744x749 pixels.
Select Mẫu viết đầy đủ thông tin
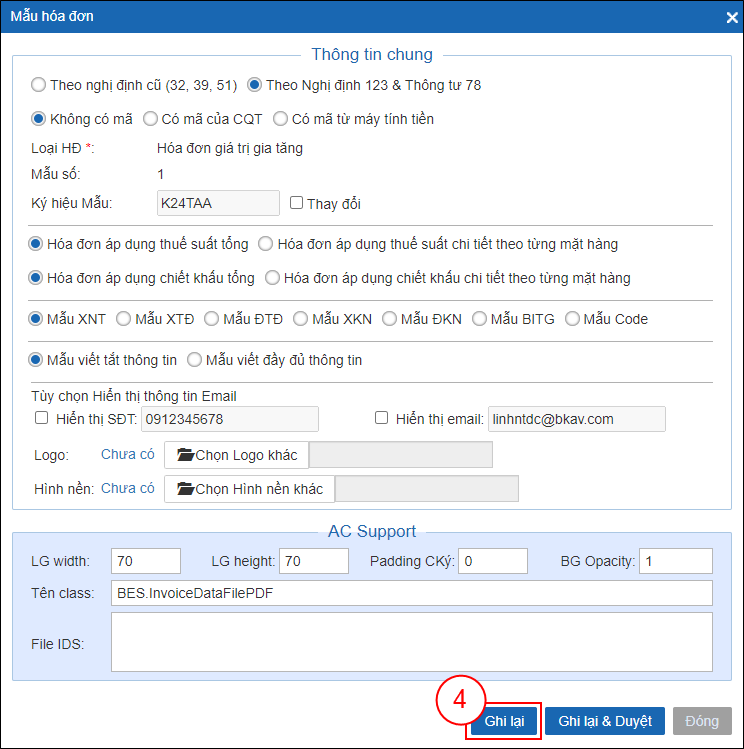tap(194, 360)
